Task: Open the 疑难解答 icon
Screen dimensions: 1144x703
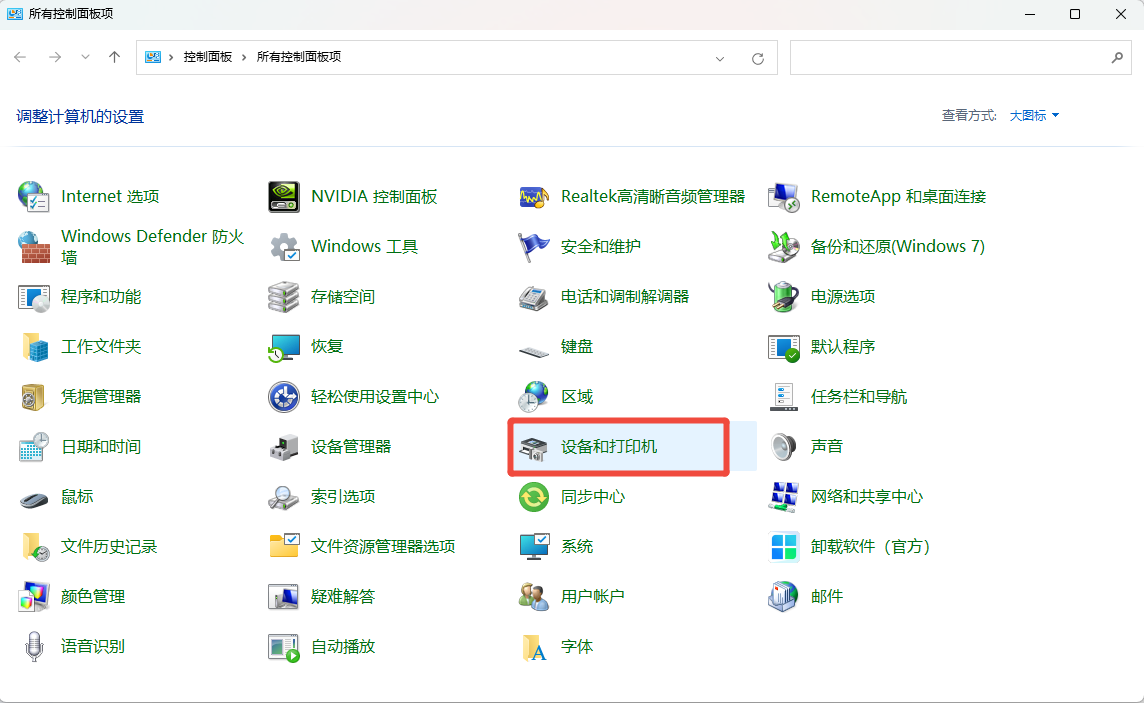Action: (x=284, y=597)
